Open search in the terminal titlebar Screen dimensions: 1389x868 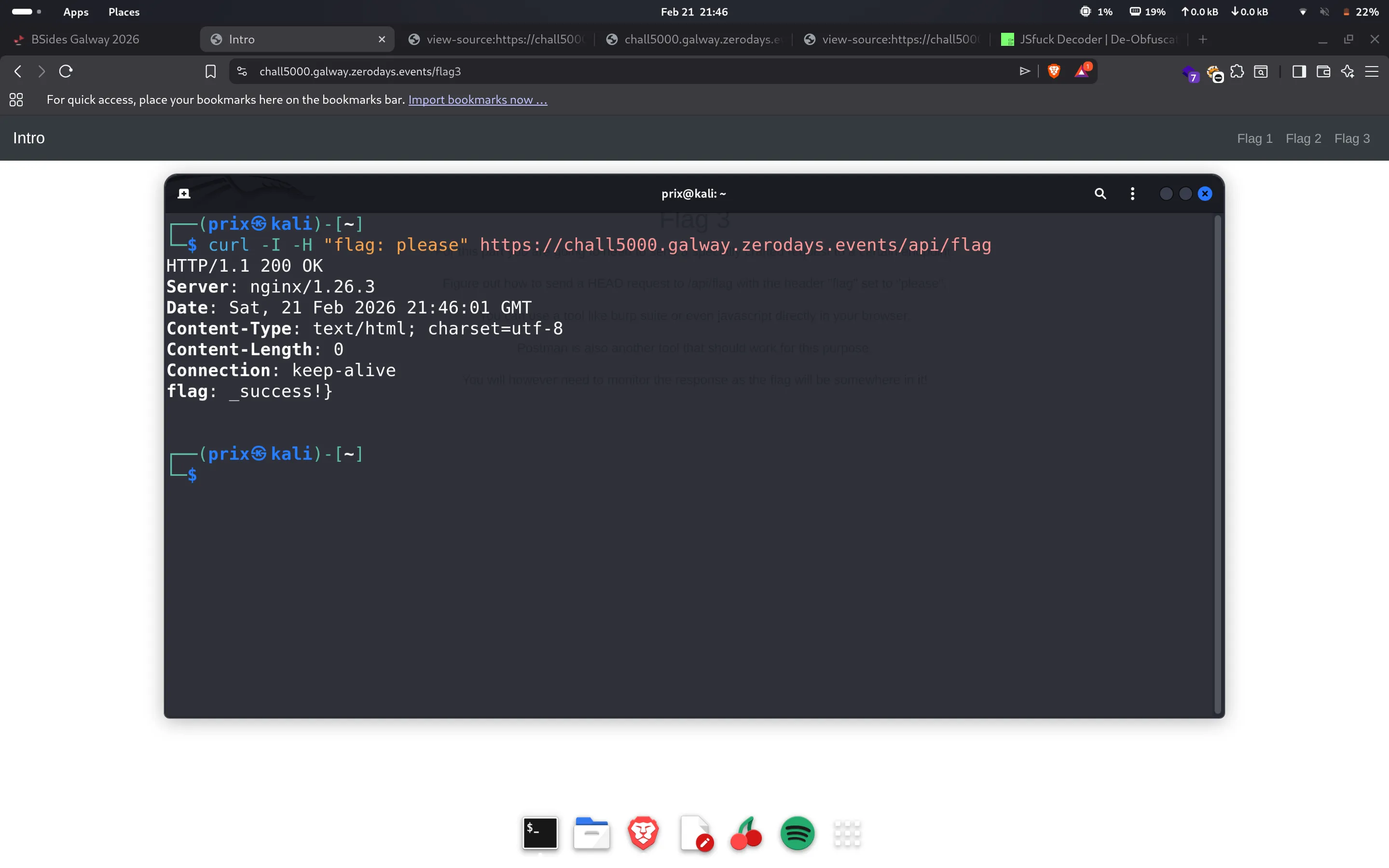point(1100,193)
